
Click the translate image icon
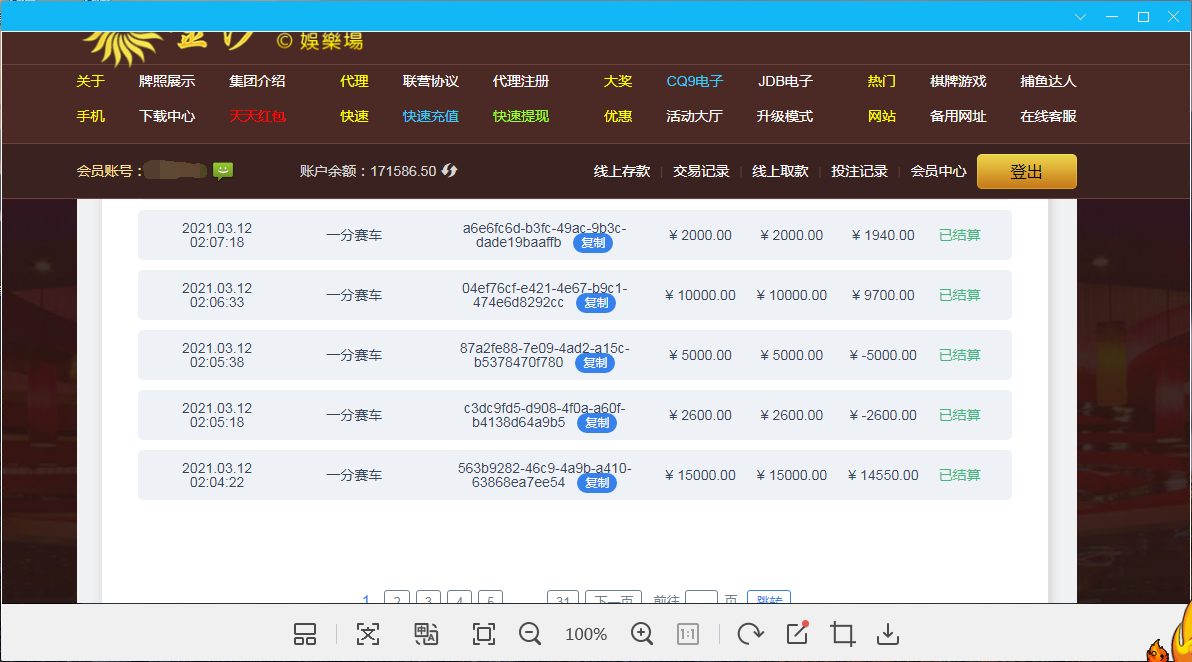[427, 634]
